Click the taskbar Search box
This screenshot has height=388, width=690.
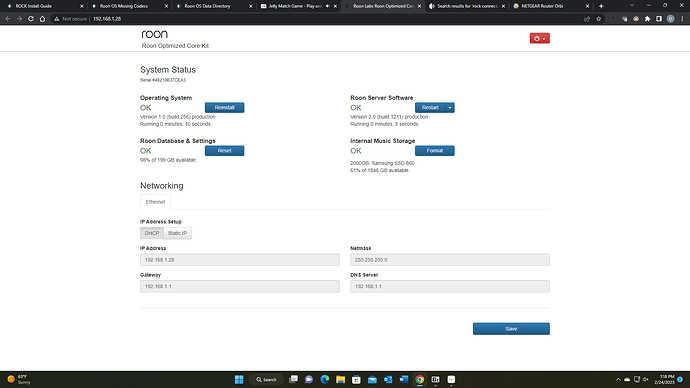click(267, 380)
